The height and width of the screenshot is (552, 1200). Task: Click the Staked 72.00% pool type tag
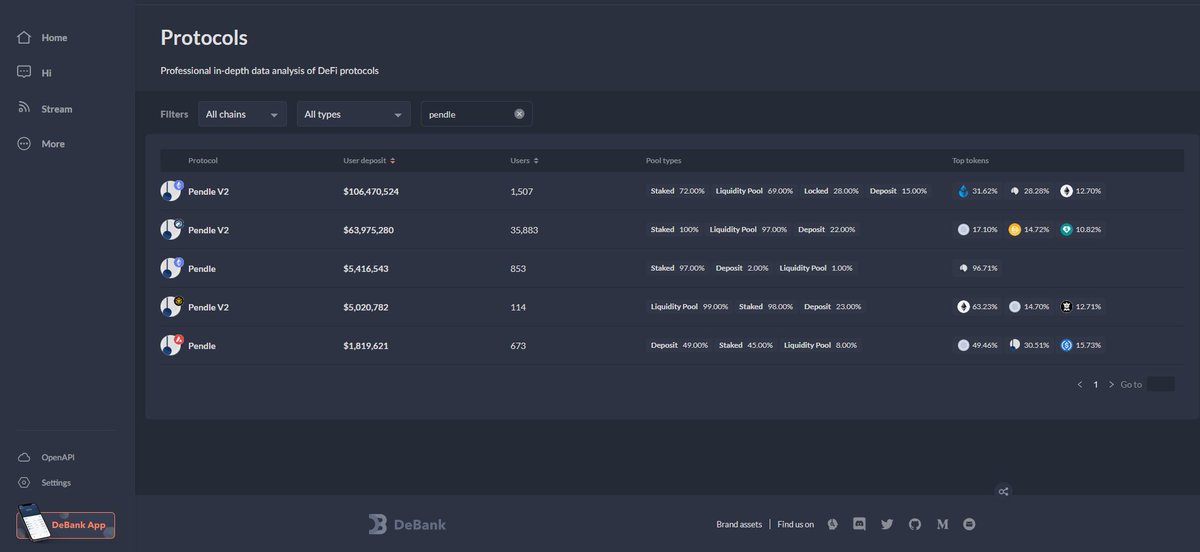677,191
